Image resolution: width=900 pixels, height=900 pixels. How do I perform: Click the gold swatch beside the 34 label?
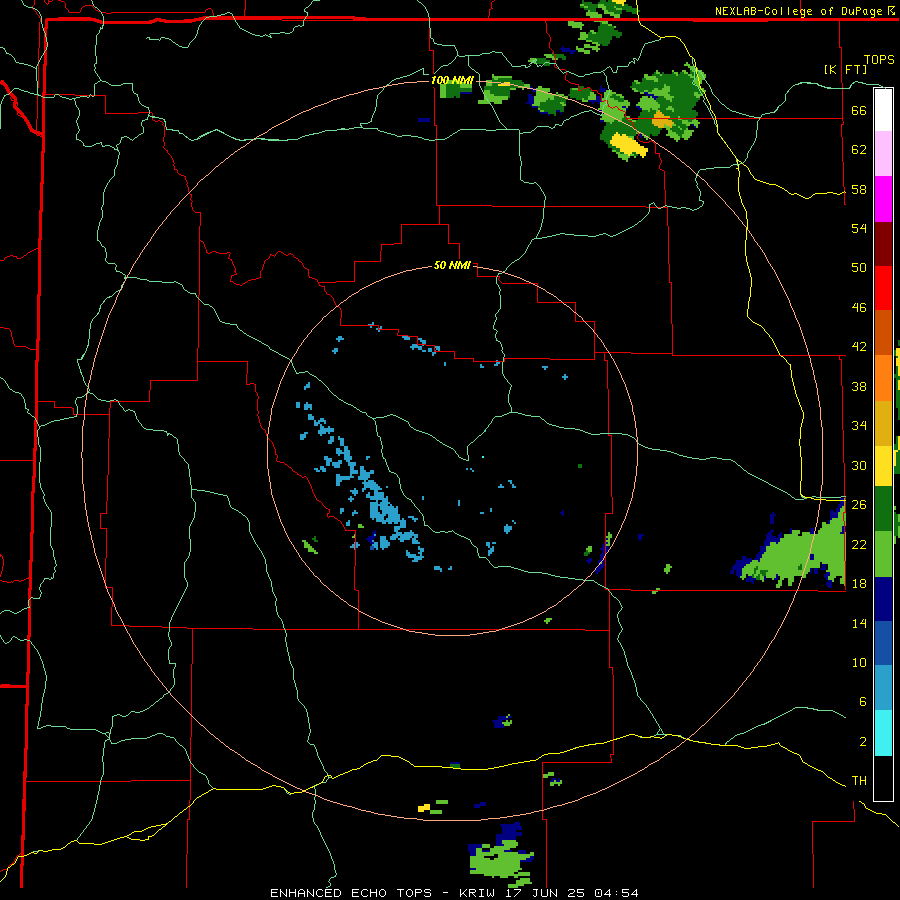click(x=883, y=423)
